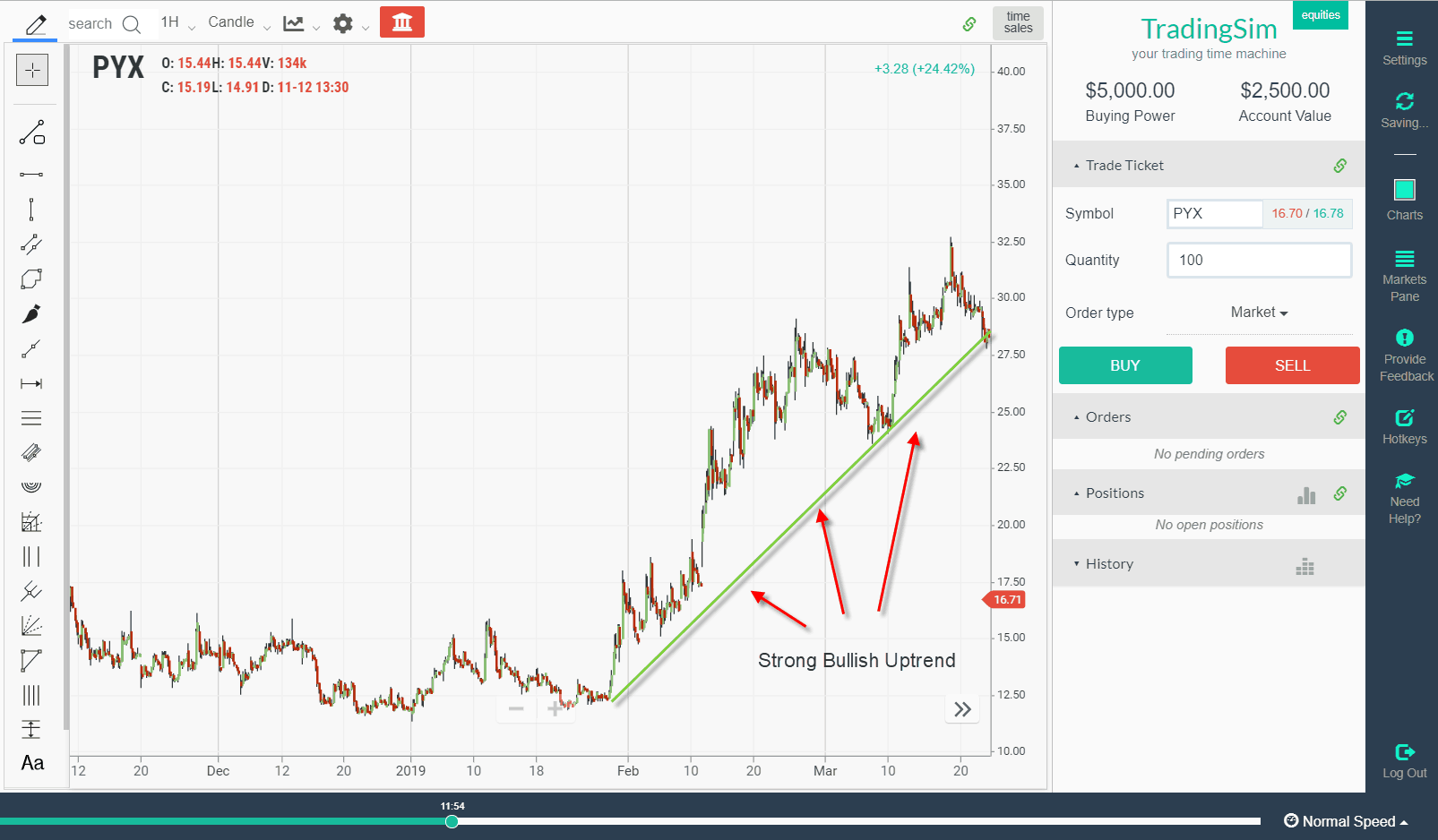
Task: Open the Charts icon in the right sidebar
Action: tap(1403, 199)
